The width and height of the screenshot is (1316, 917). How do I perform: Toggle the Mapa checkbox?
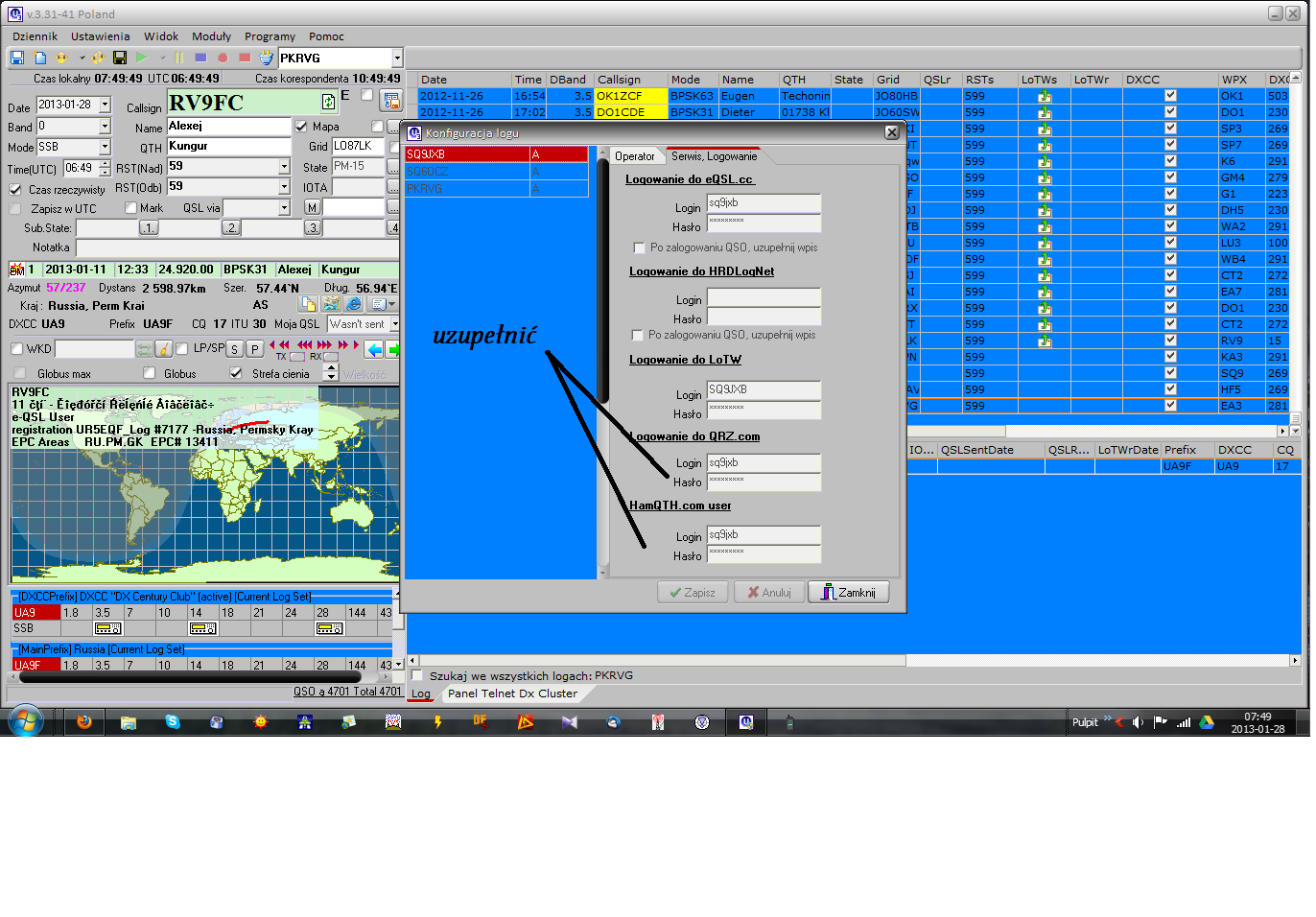301,127
